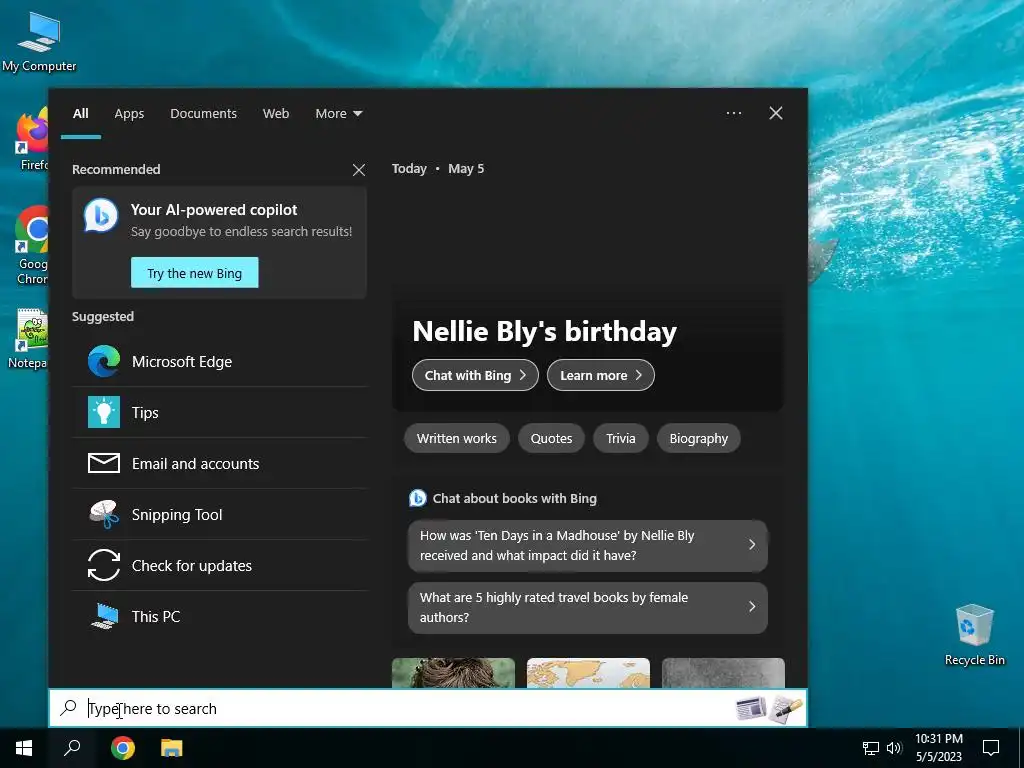
Task: Open '5 highly rated travel books' suggestion
Action: click(x=588, y=607)
